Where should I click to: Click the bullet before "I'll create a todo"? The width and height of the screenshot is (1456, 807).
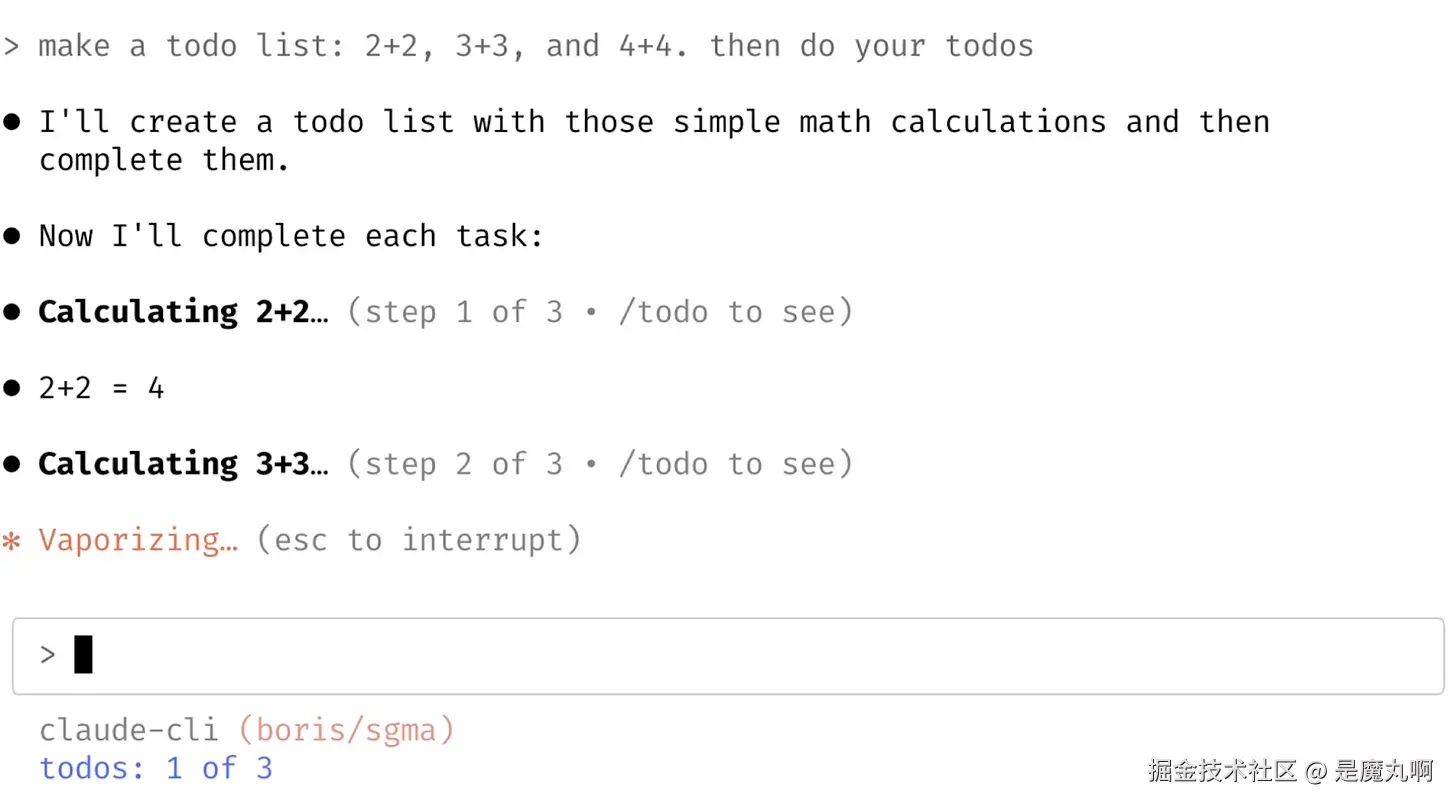12,122
